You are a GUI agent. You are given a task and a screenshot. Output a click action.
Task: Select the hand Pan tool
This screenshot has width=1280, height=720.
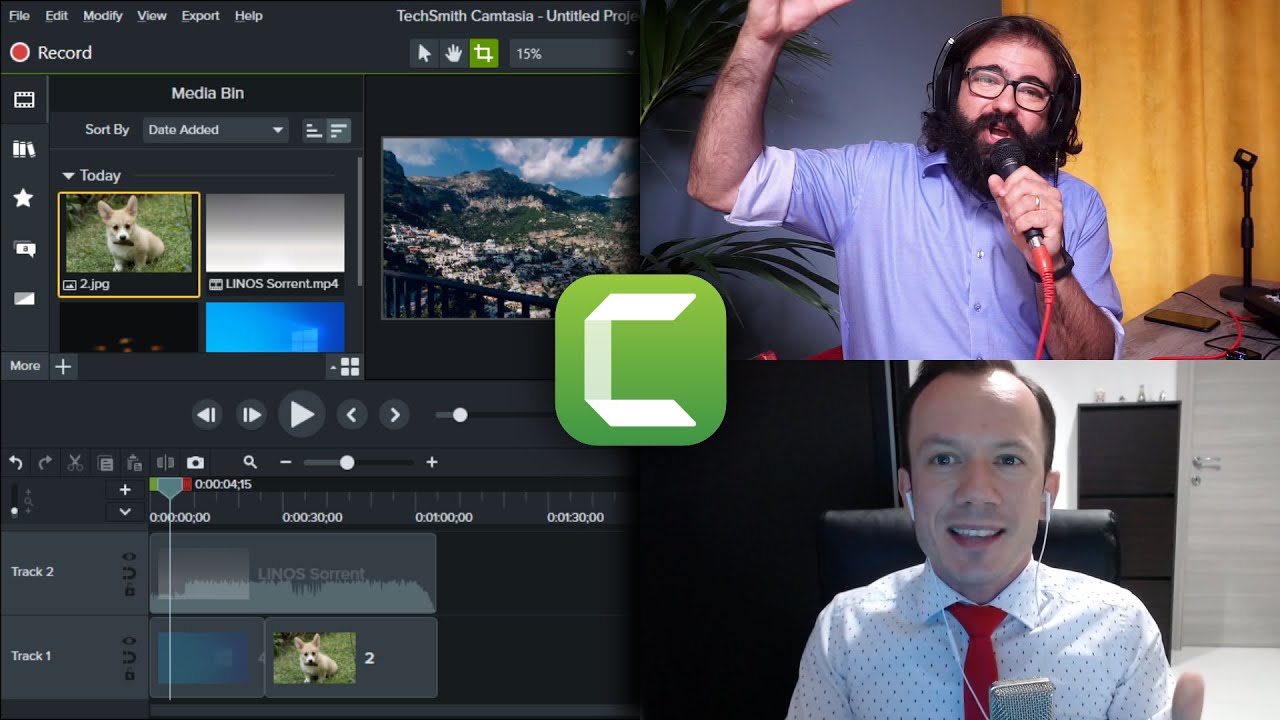[x=453, y=53]
